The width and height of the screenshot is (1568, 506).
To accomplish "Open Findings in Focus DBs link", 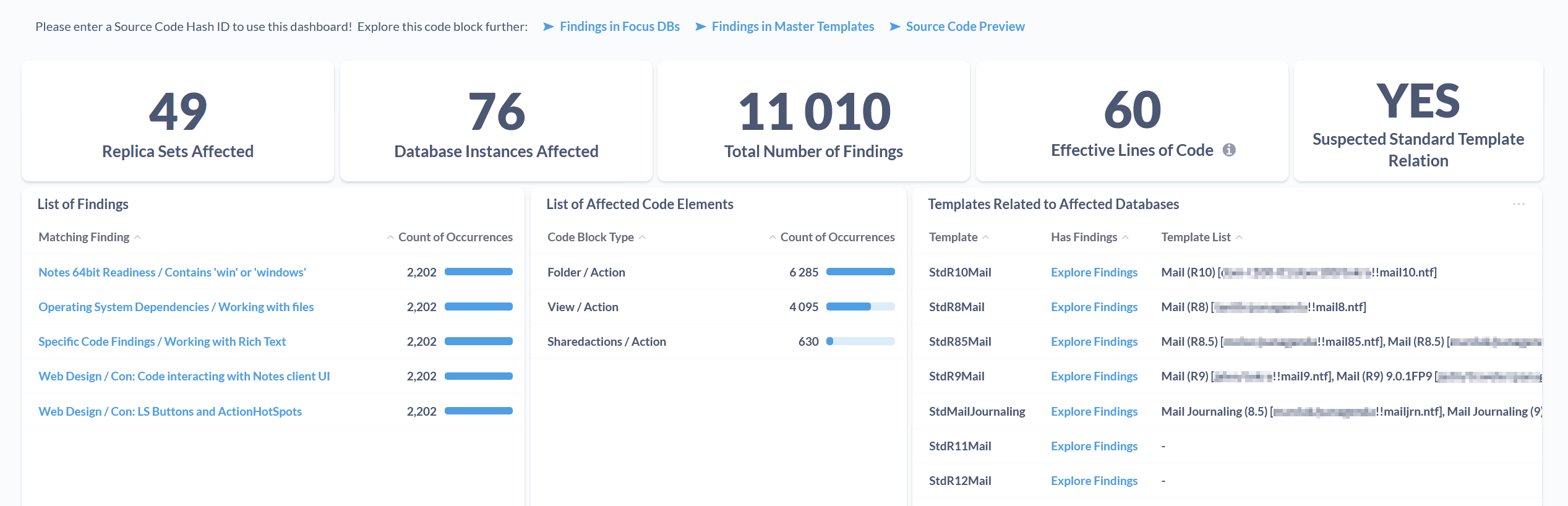I will tap(619, 27).
